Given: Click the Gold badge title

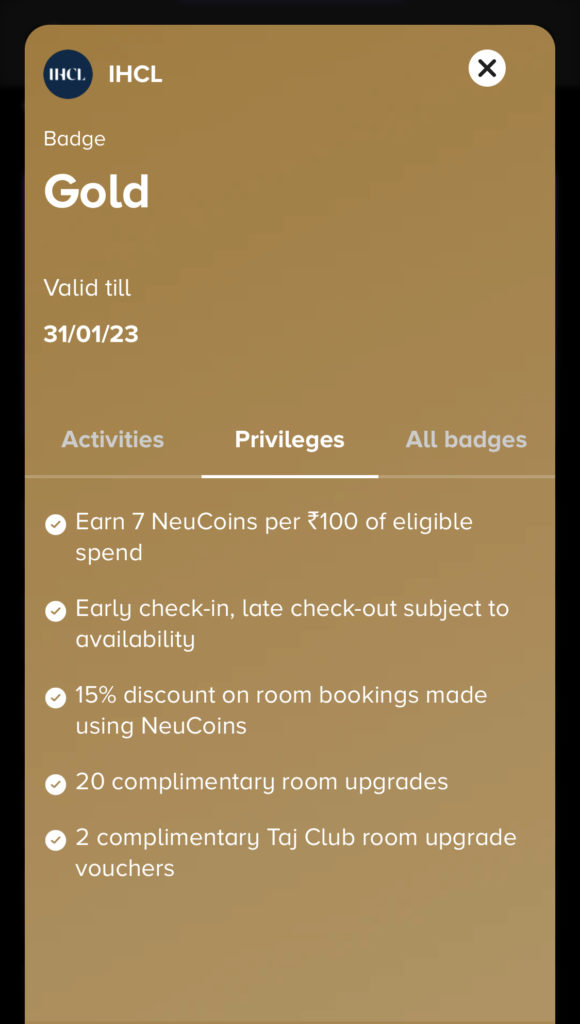Looking at the screenshot, I should (x=97, y=191).
